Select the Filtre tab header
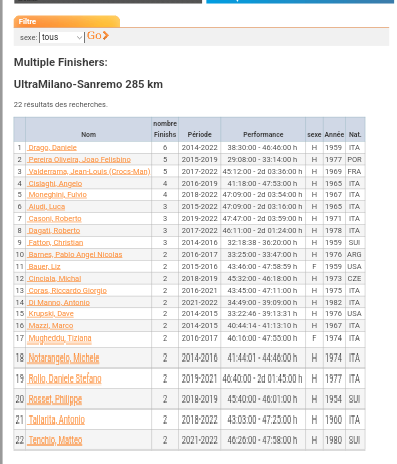Viewport: 397px width, 464px height. [x=67, y=21]
